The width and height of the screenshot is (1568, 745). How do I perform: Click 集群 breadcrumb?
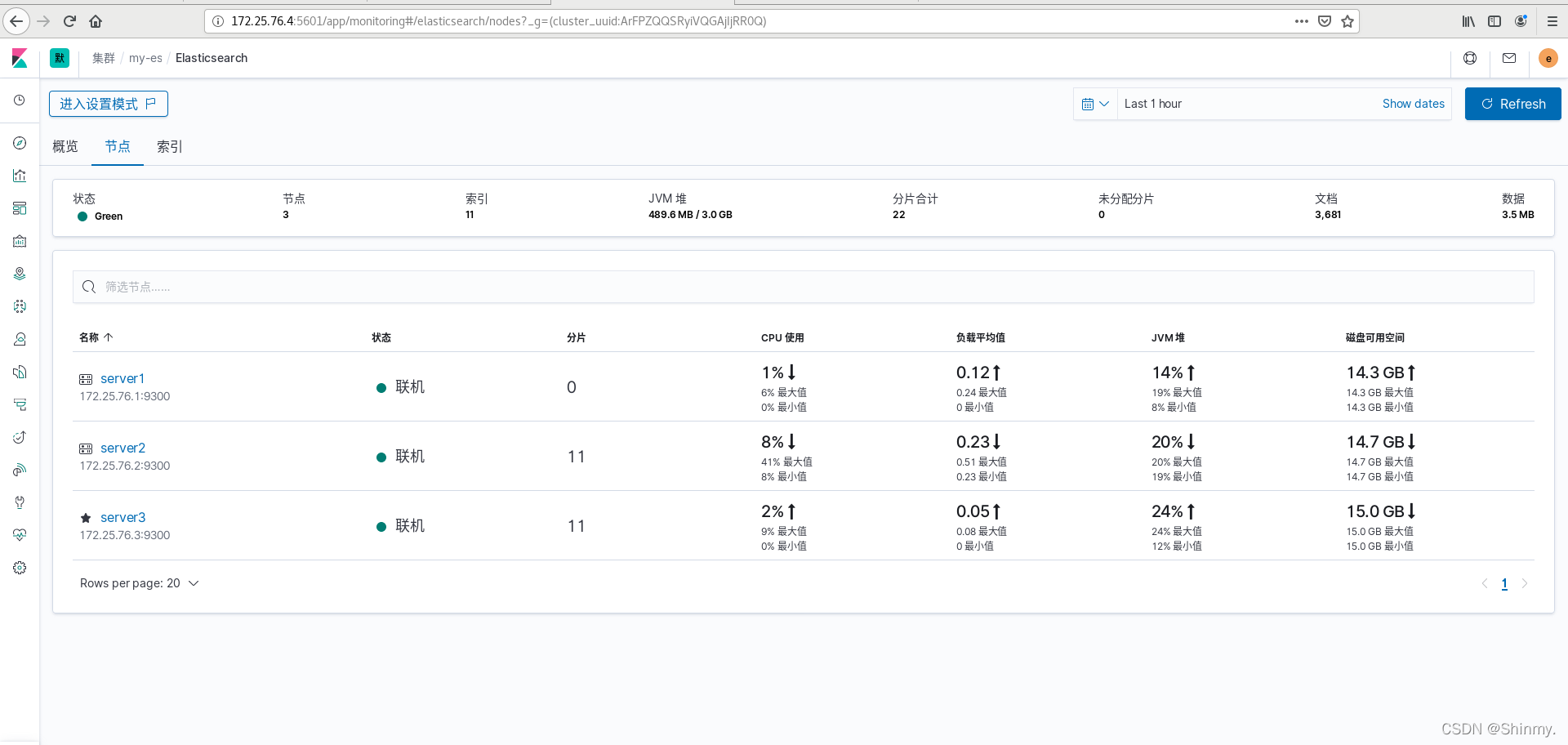click(104, 58)
